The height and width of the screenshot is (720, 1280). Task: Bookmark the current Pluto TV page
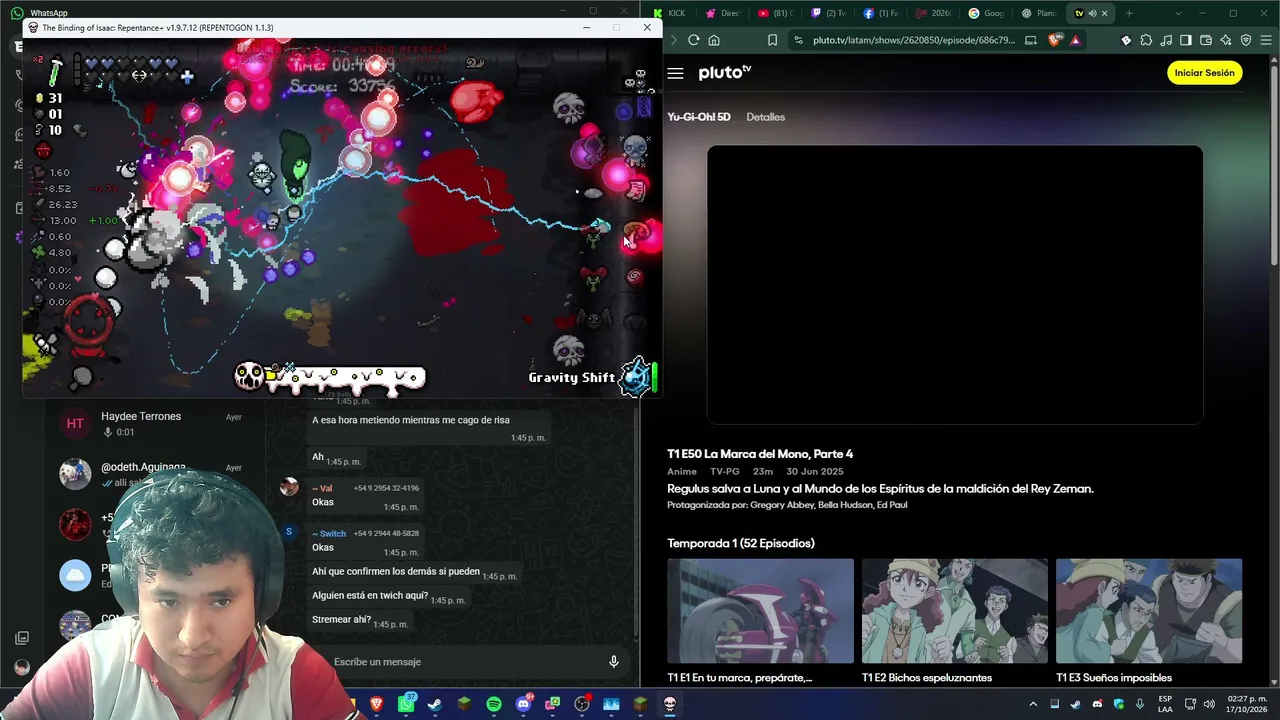(772, 40)
